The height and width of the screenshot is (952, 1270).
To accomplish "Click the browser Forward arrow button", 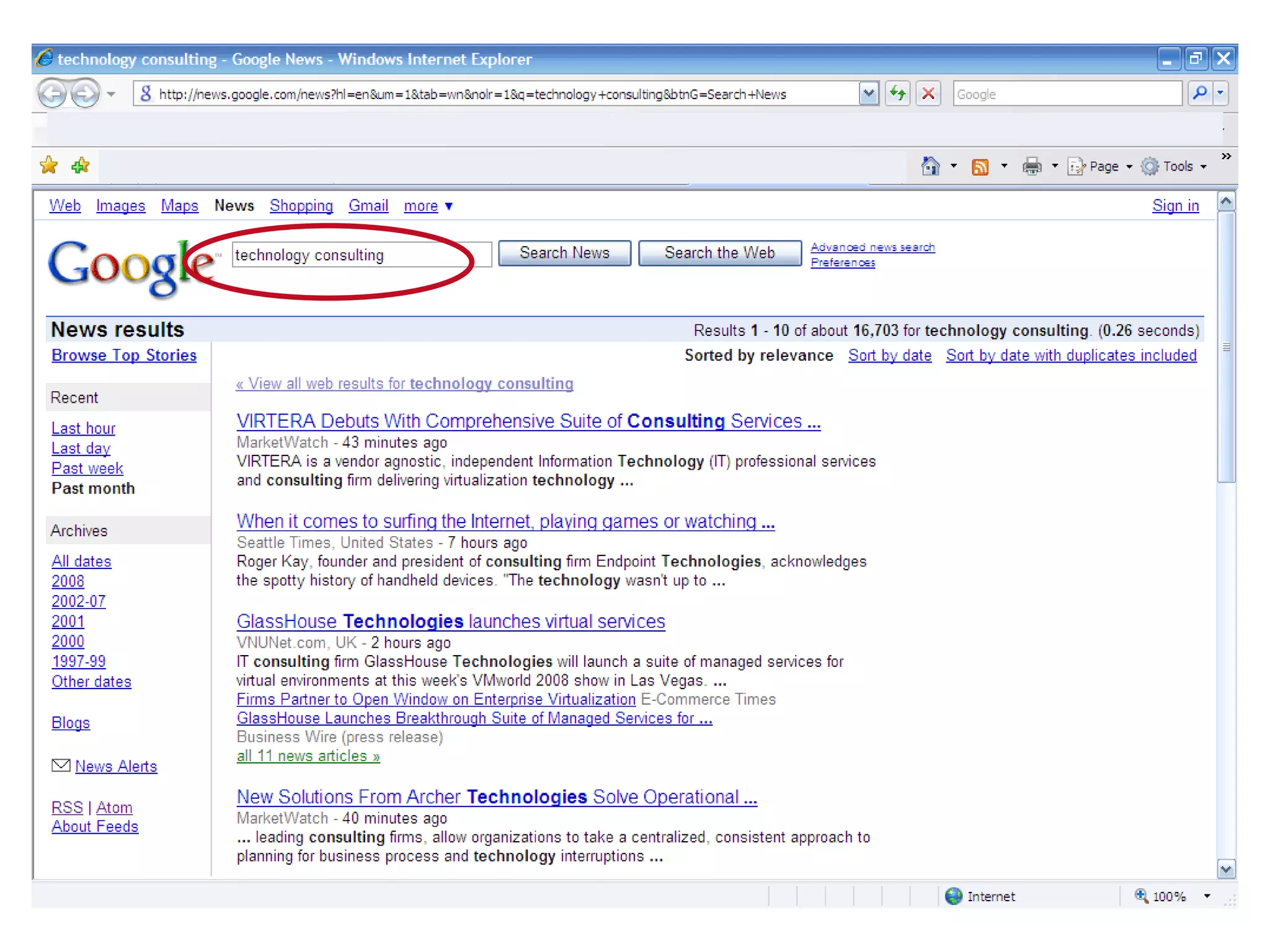I will pyautogui.click(x=85, y=94).
